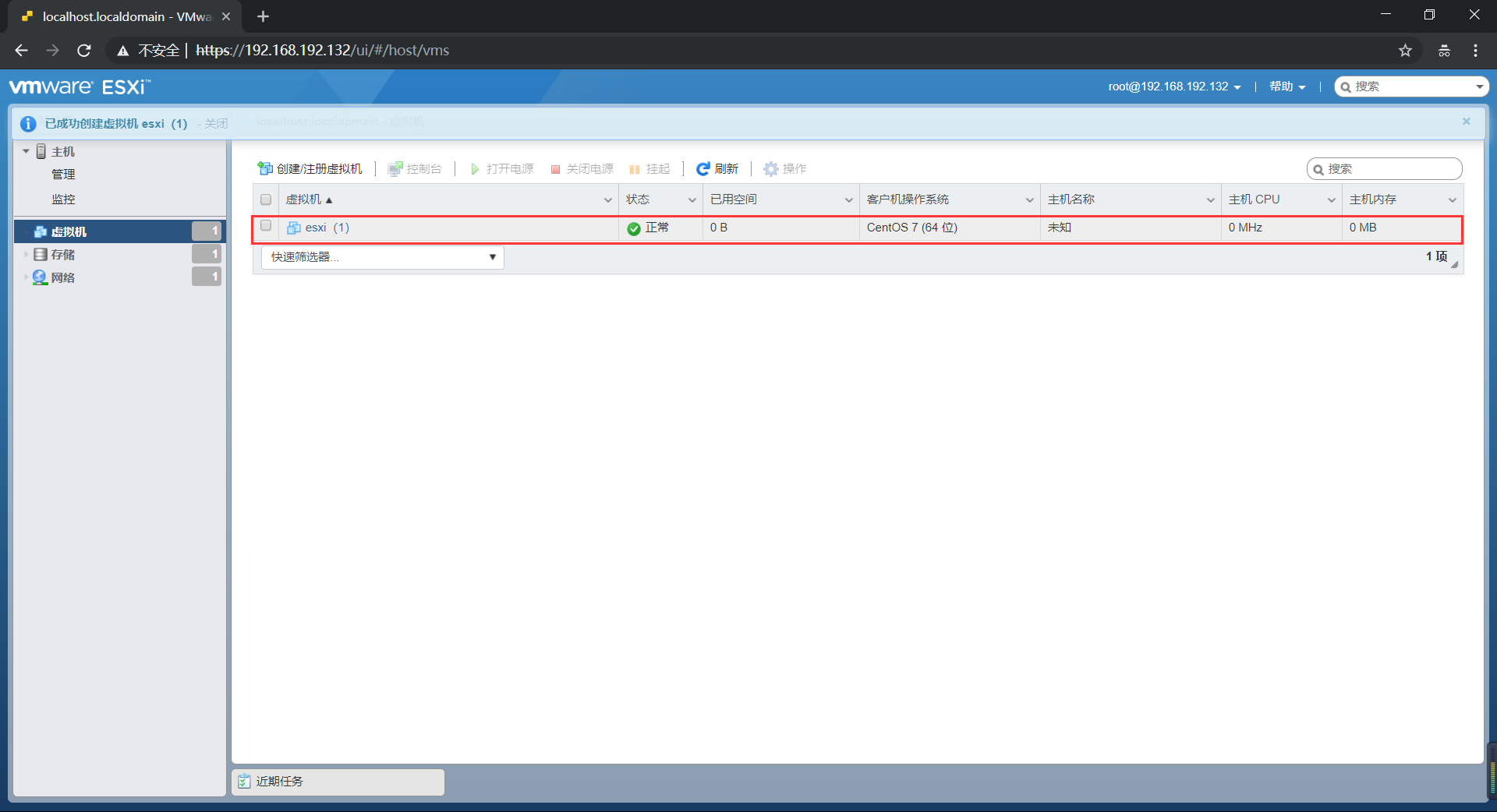Toggle the select-all checkbox in table header
Viewport: 1497px width, 812px height.
coord(266,199)
